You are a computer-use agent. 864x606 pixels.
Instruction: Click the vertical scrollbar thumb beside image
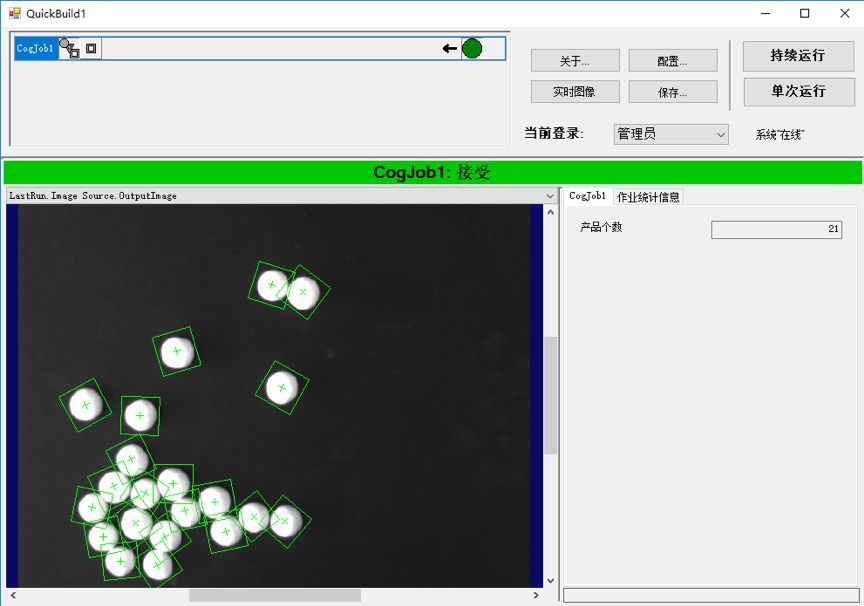pos(550,396)
